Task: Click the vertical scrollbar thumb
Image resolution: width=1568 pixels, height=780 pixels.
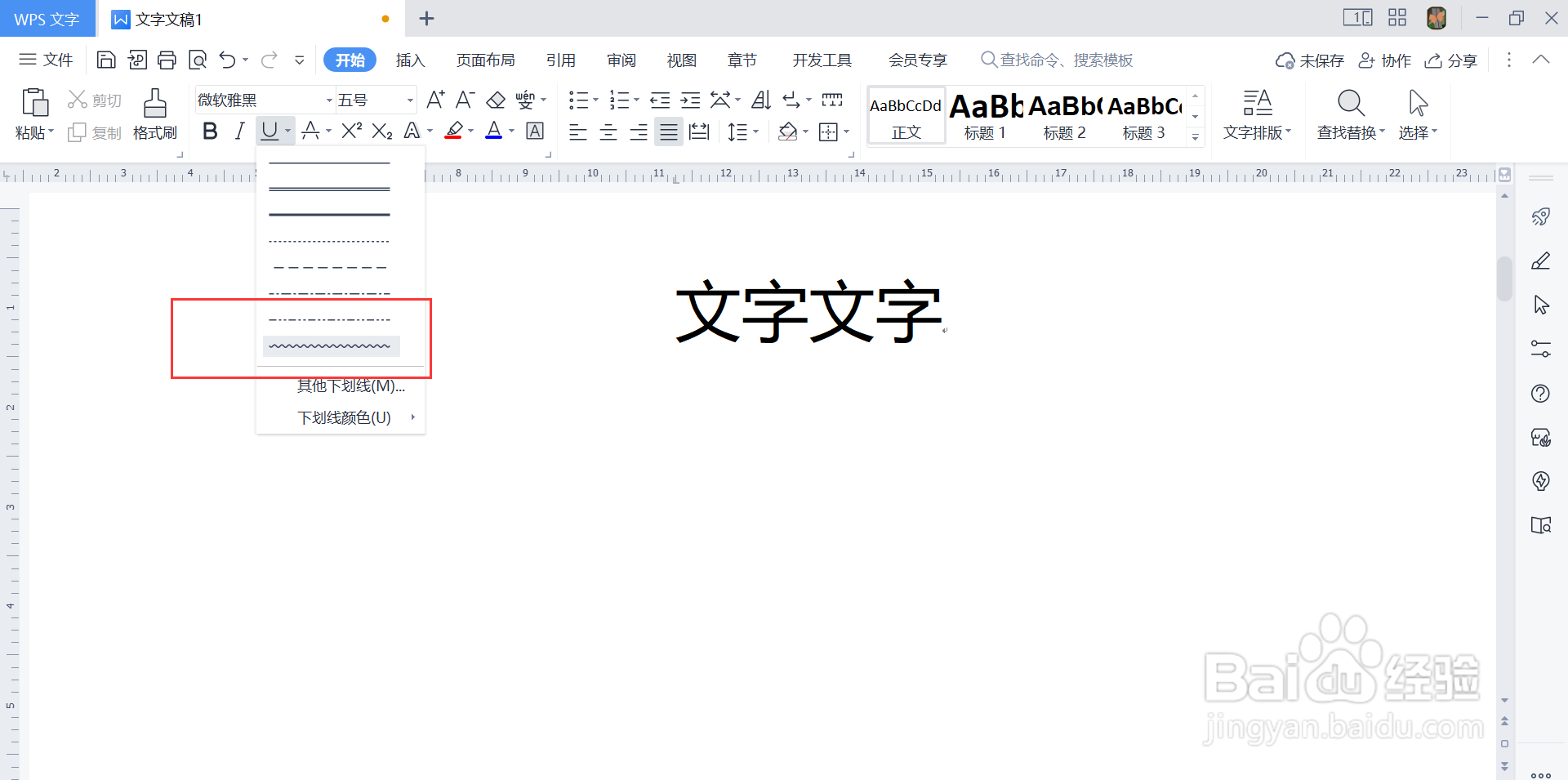Action: click(1504, 279)
